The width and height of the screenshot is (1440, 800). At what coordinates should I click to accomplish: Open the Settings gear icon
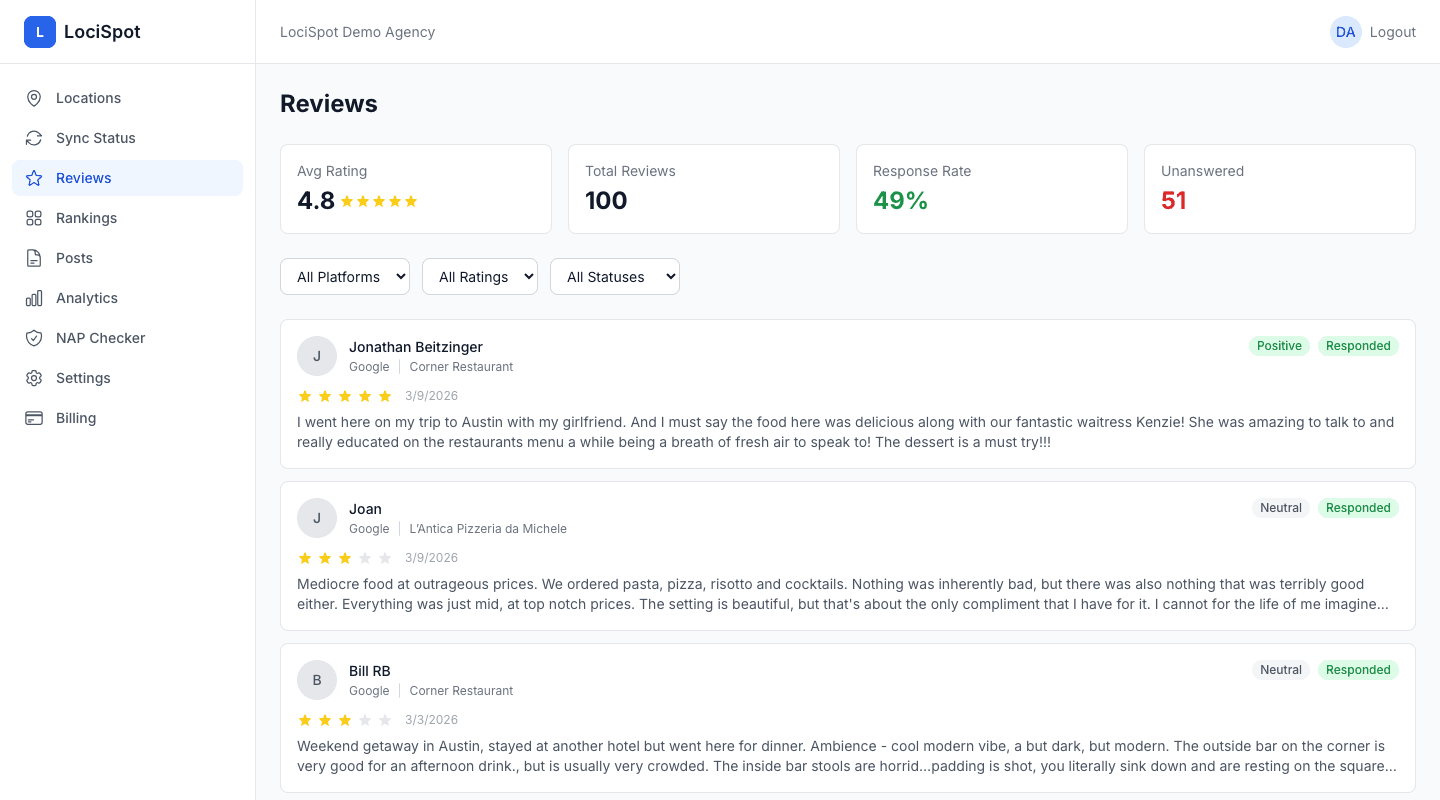click(33, 378)
